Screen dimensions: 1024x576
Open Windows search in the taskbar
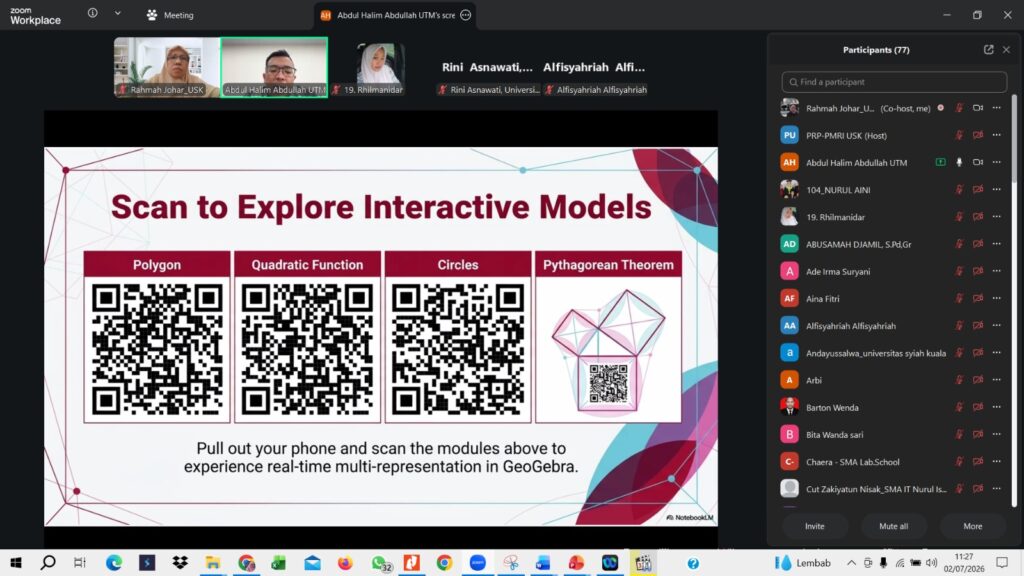coord(48,563)
